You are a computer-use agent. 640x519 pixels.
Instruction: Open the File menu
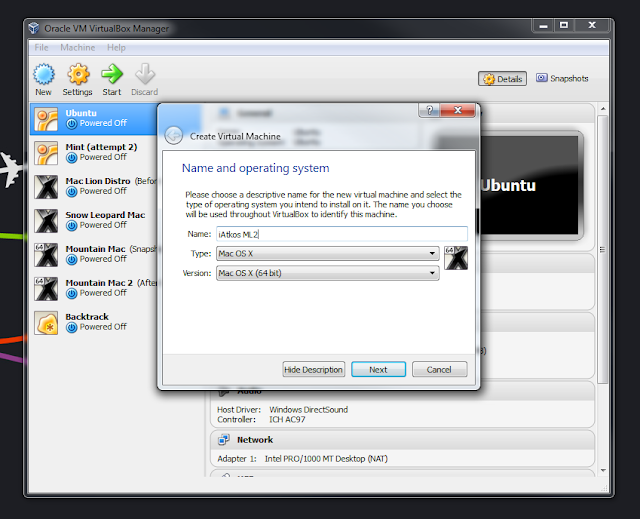tap(41, 47)
